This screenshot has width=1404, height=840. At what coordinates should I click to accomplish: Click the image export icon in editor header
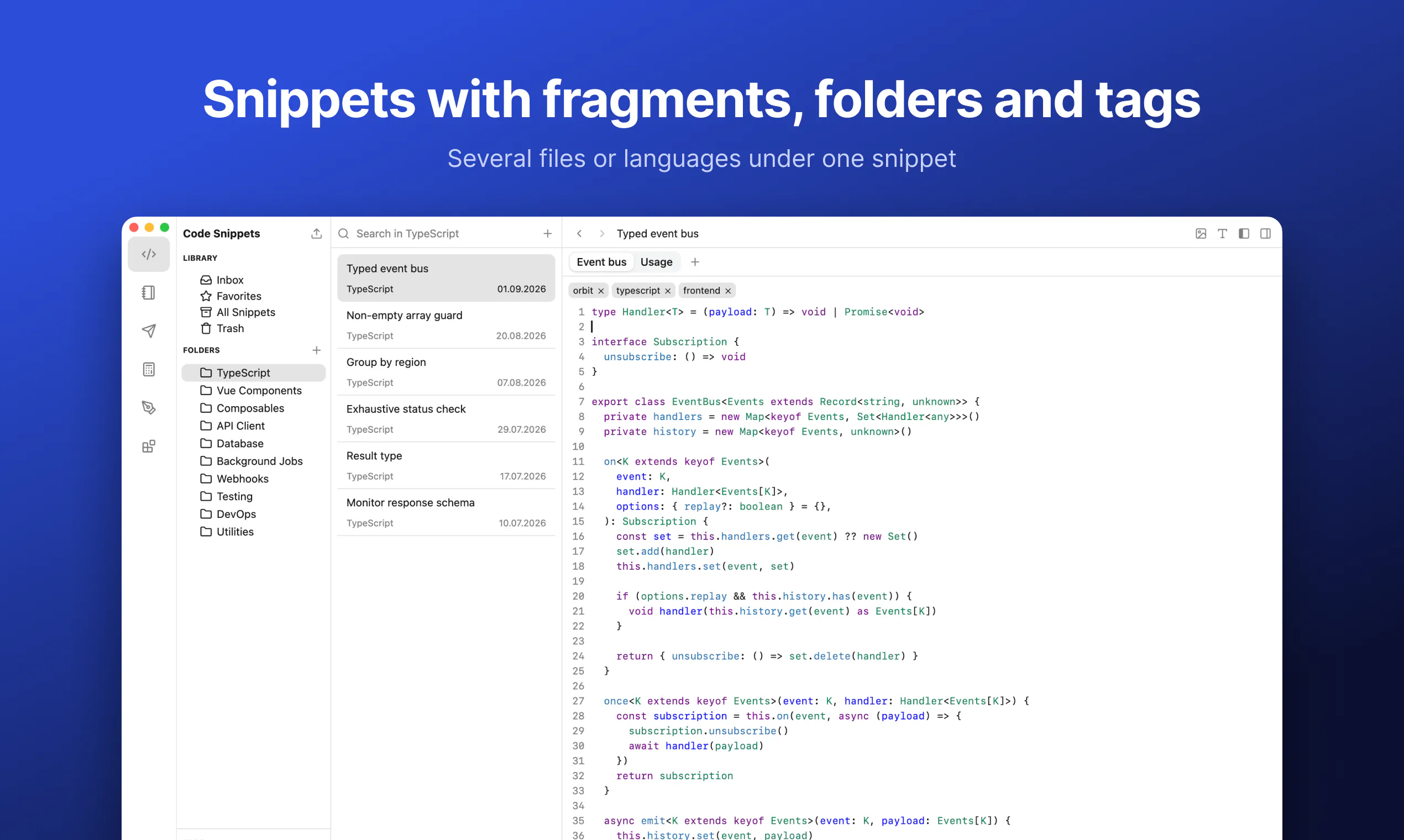[x=1201, y=233]
